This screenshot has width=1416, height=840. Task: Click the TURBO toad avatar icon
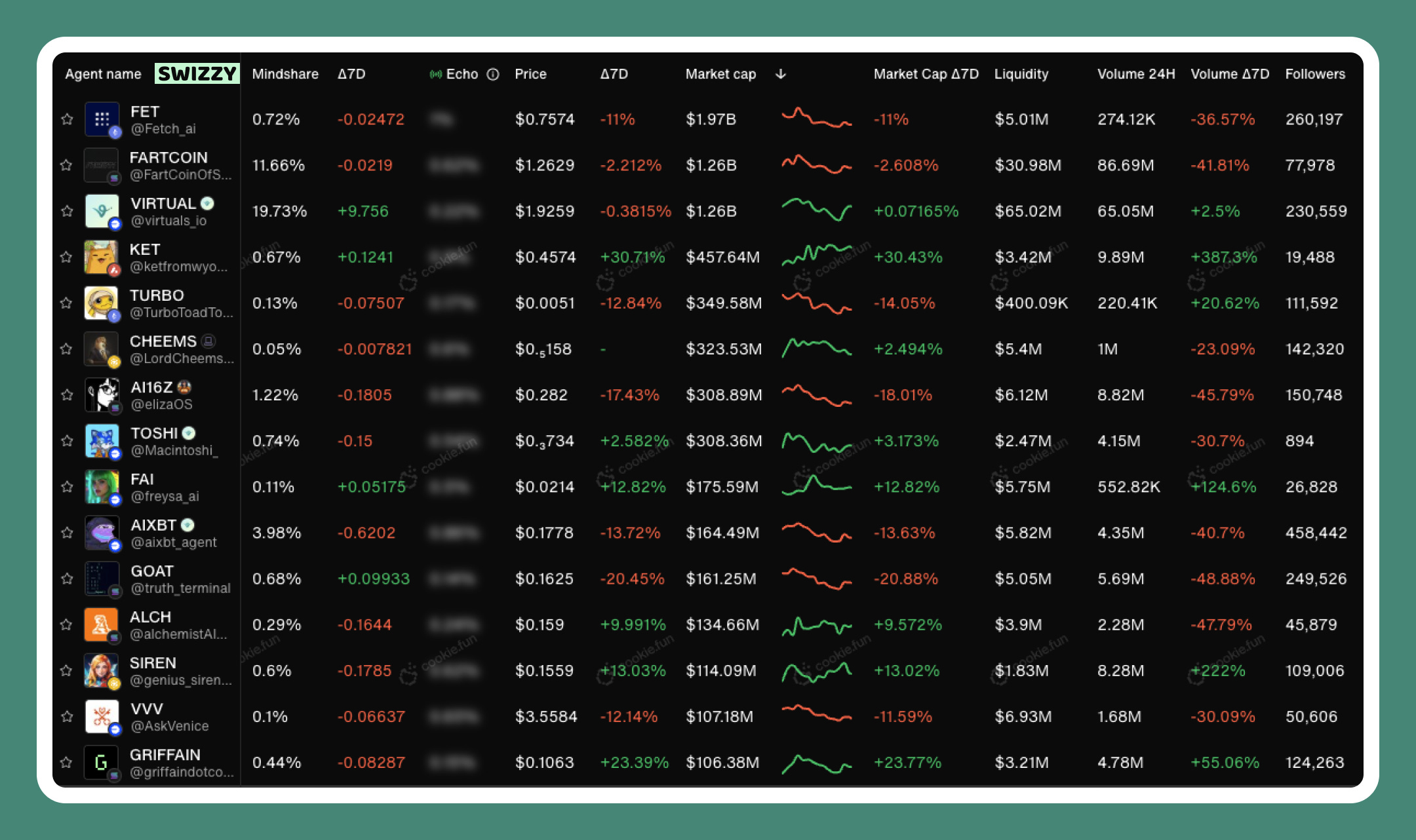pyautogui.click(x=101, y=303)
